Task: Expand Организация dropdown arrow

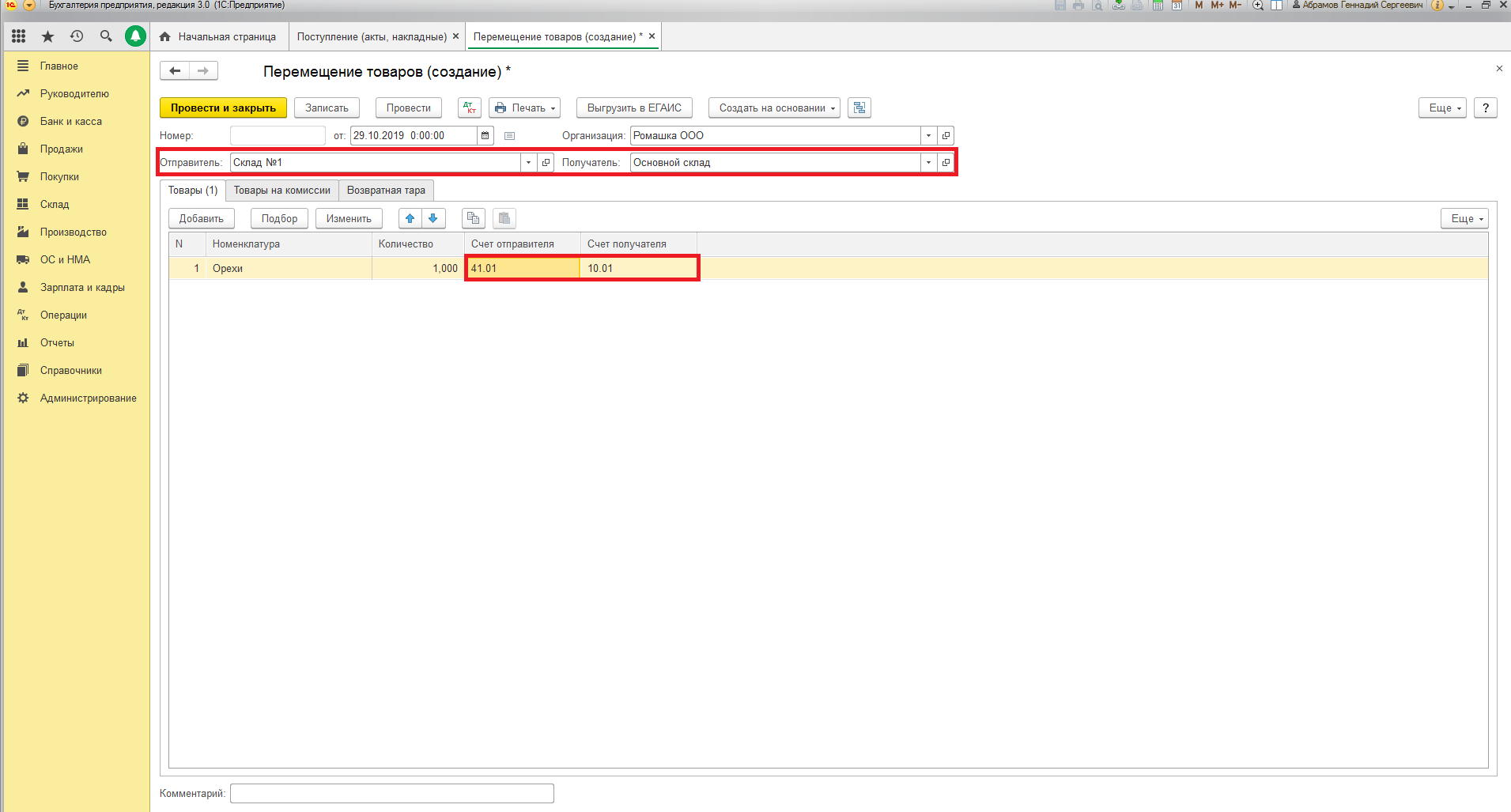Action: (929, 136)
